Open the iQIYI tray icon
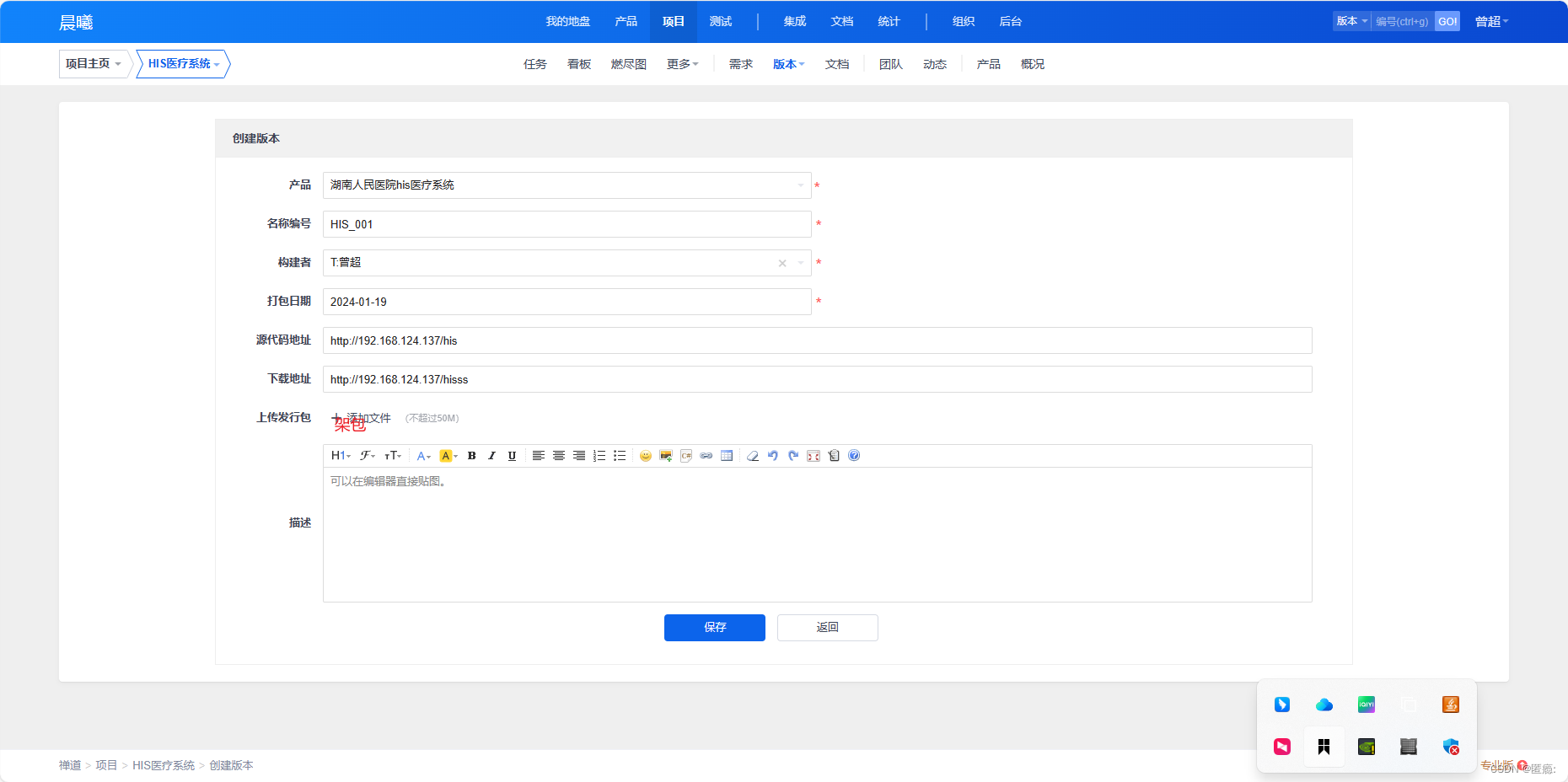The height and width of the screenshot is (782, 1568). click(x=1367, y=704)
